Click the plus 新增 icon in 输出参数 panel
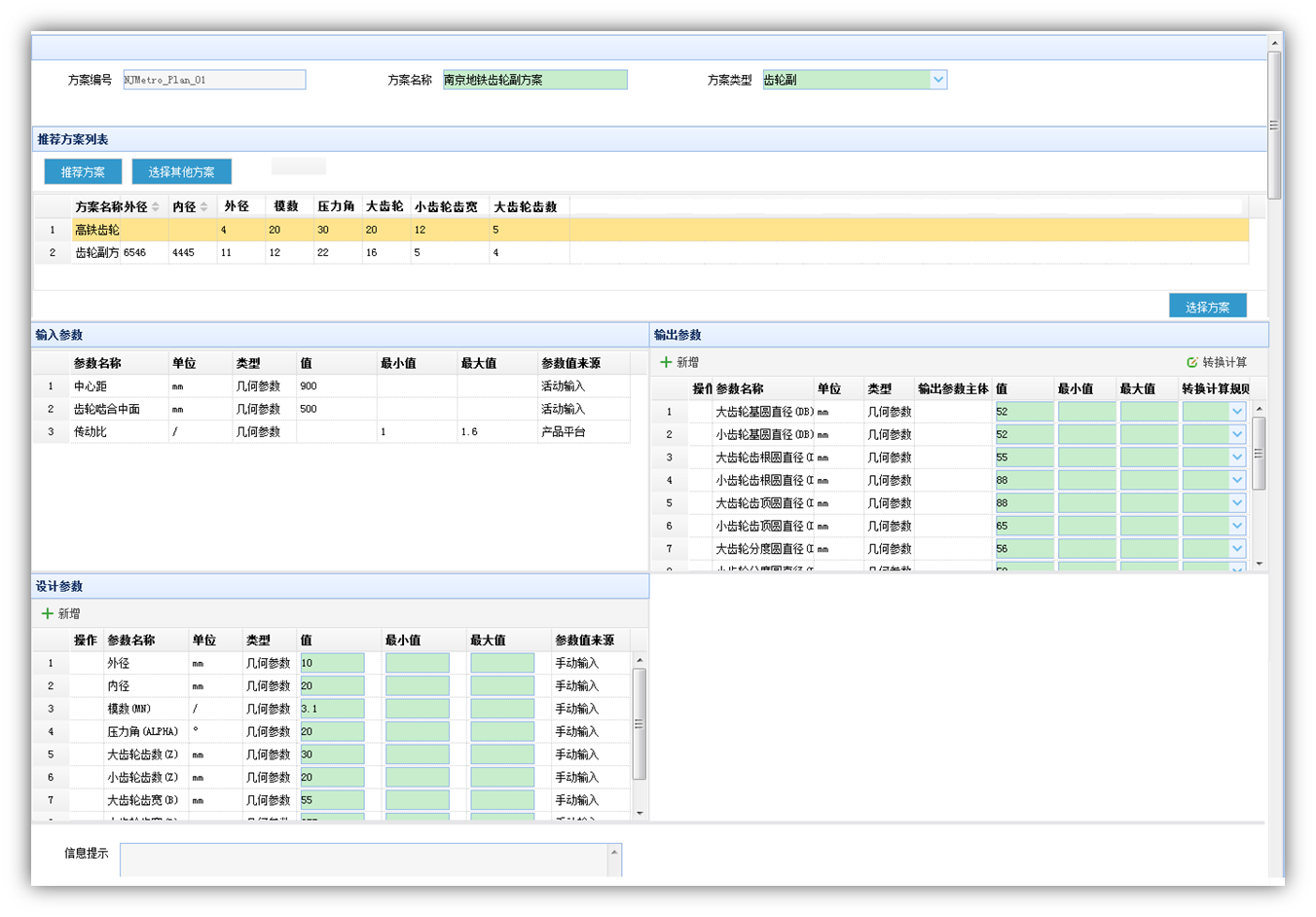Image resolution: width=1316 pixels, height=917 pixels. tap(667, 362)
